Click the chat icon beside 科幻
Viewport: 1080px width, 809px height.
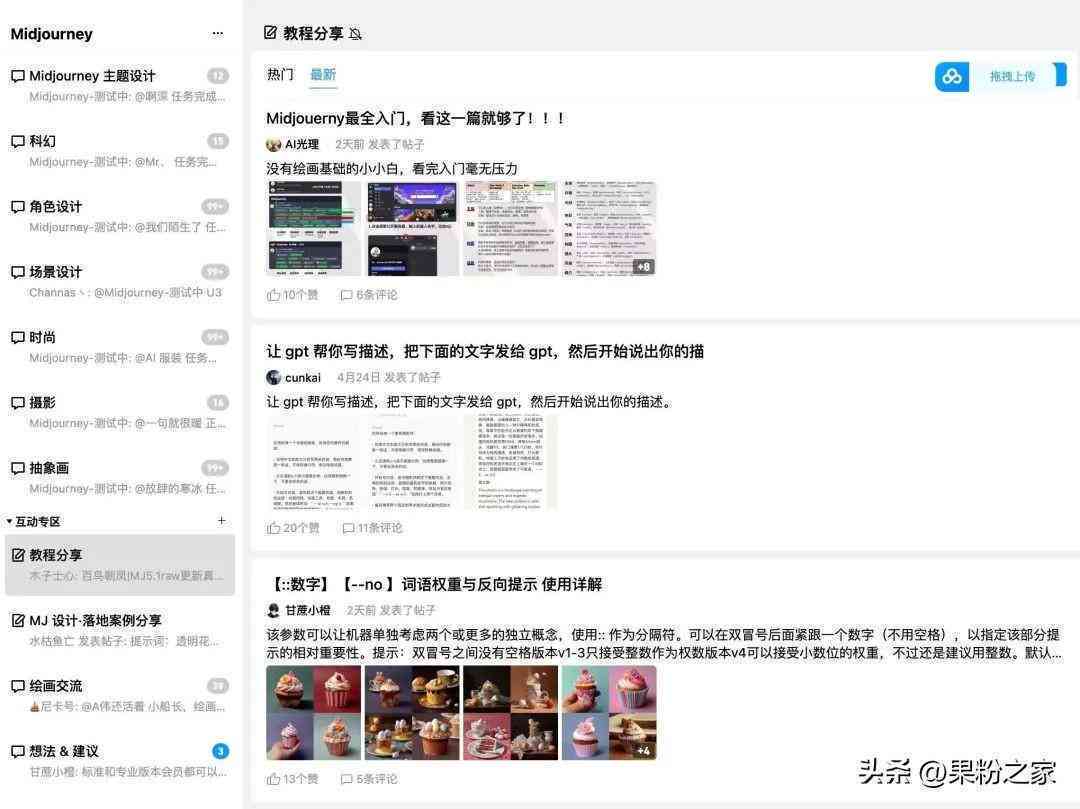pyautogui.click(x=18, y=141)
